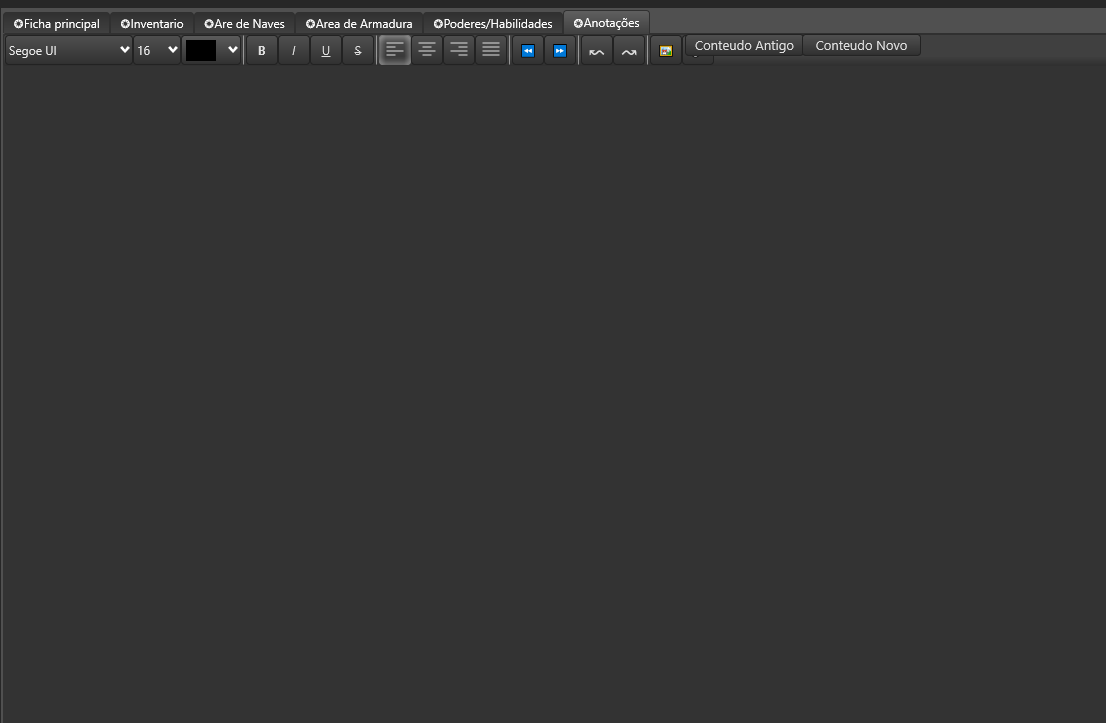Open the Segoe UI font dropdown
The height and width of the screenshot is (723, 1106).
69,50
